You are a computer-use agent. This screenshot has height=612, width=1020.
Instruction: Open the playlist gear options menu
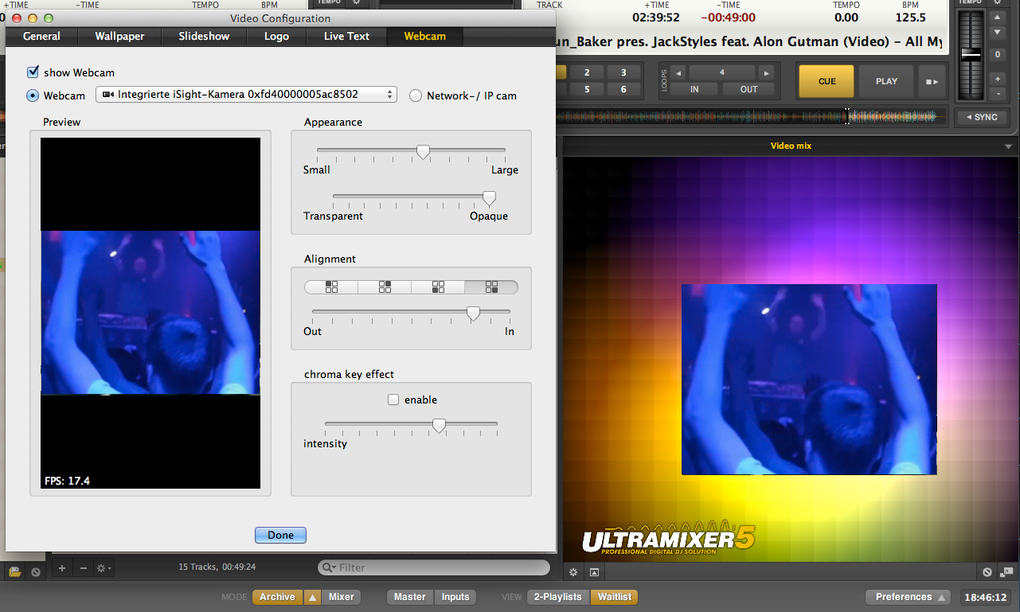click(103, 568)
